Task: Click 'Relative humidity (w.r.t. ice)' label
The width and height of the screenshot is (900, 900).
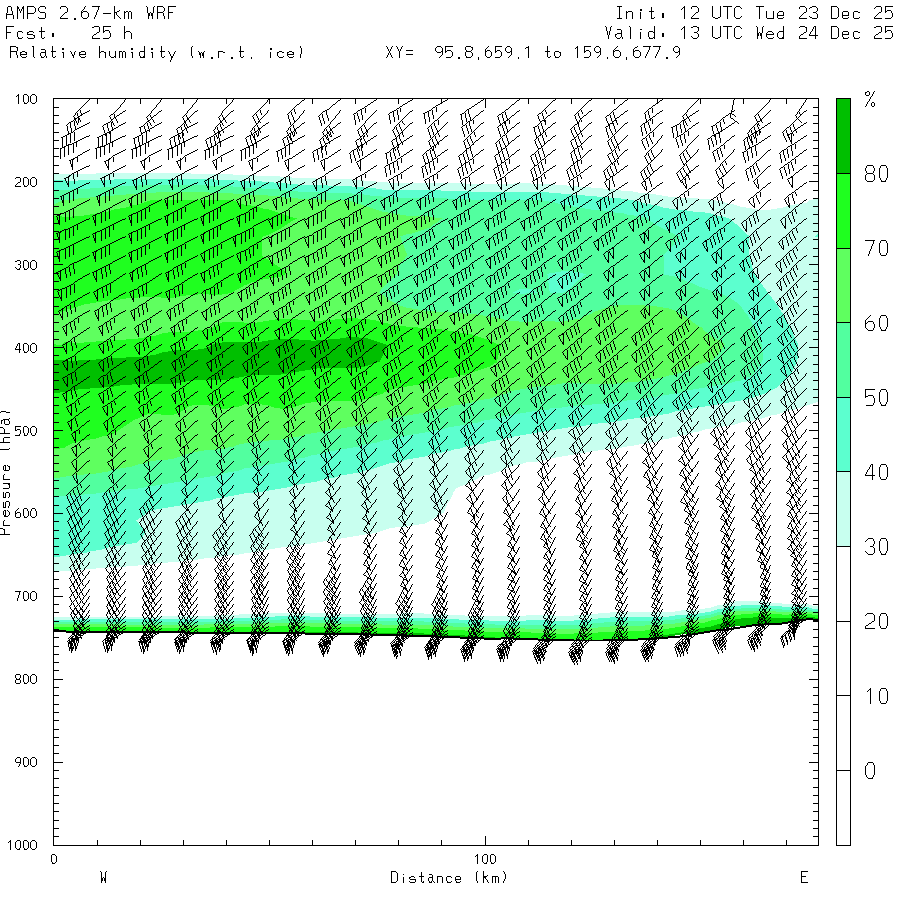Action: 156,53
